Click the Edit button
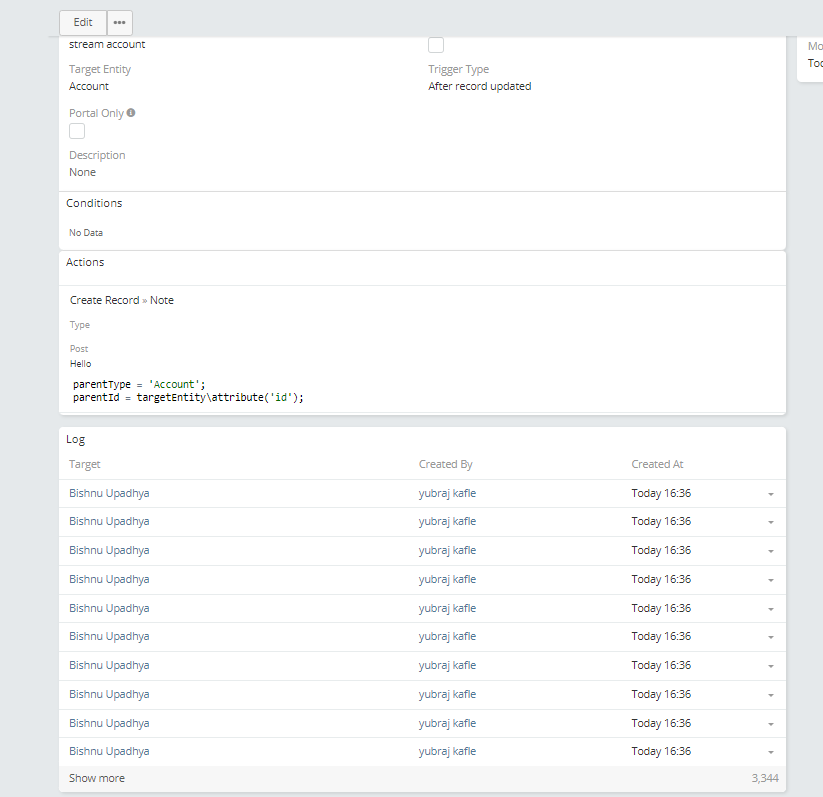 pyautogui.click(x=83, y=22)
